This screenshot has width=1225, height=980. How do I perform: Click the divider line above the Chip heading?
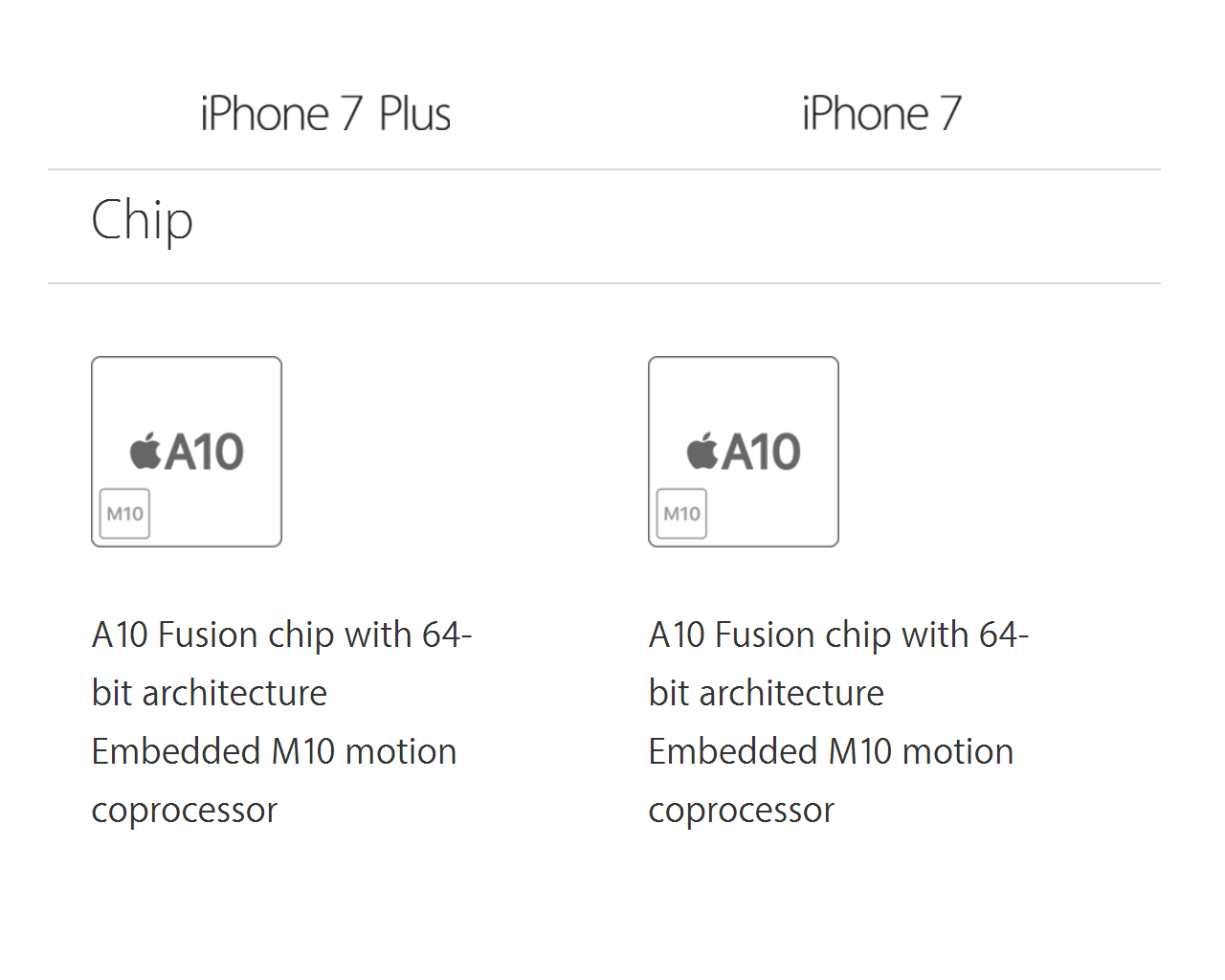pyautogui.click(x=604, y=169)
